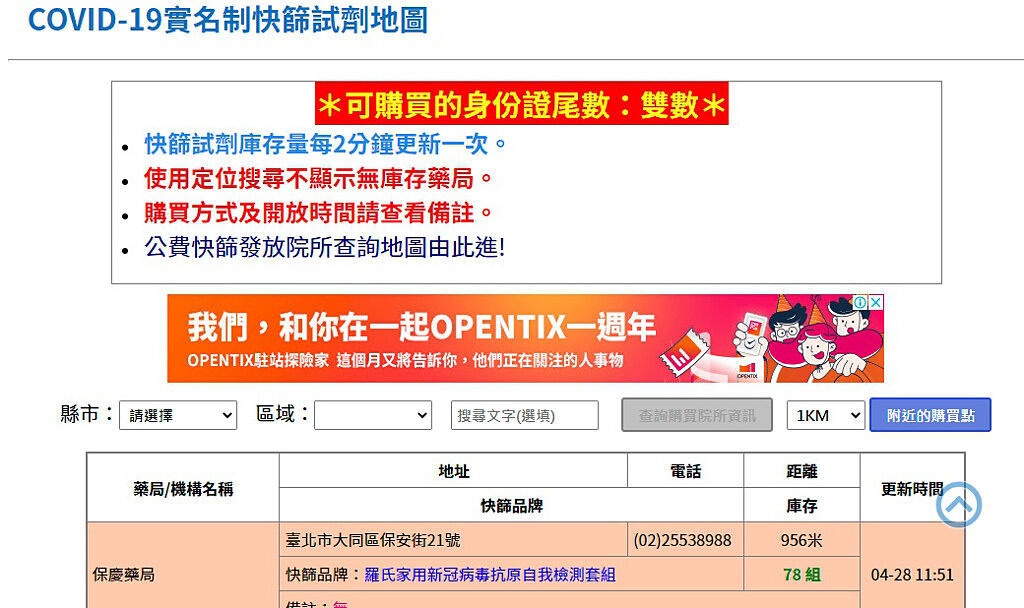Click the 藥局/機構名稱 column header

coord(183,488)
